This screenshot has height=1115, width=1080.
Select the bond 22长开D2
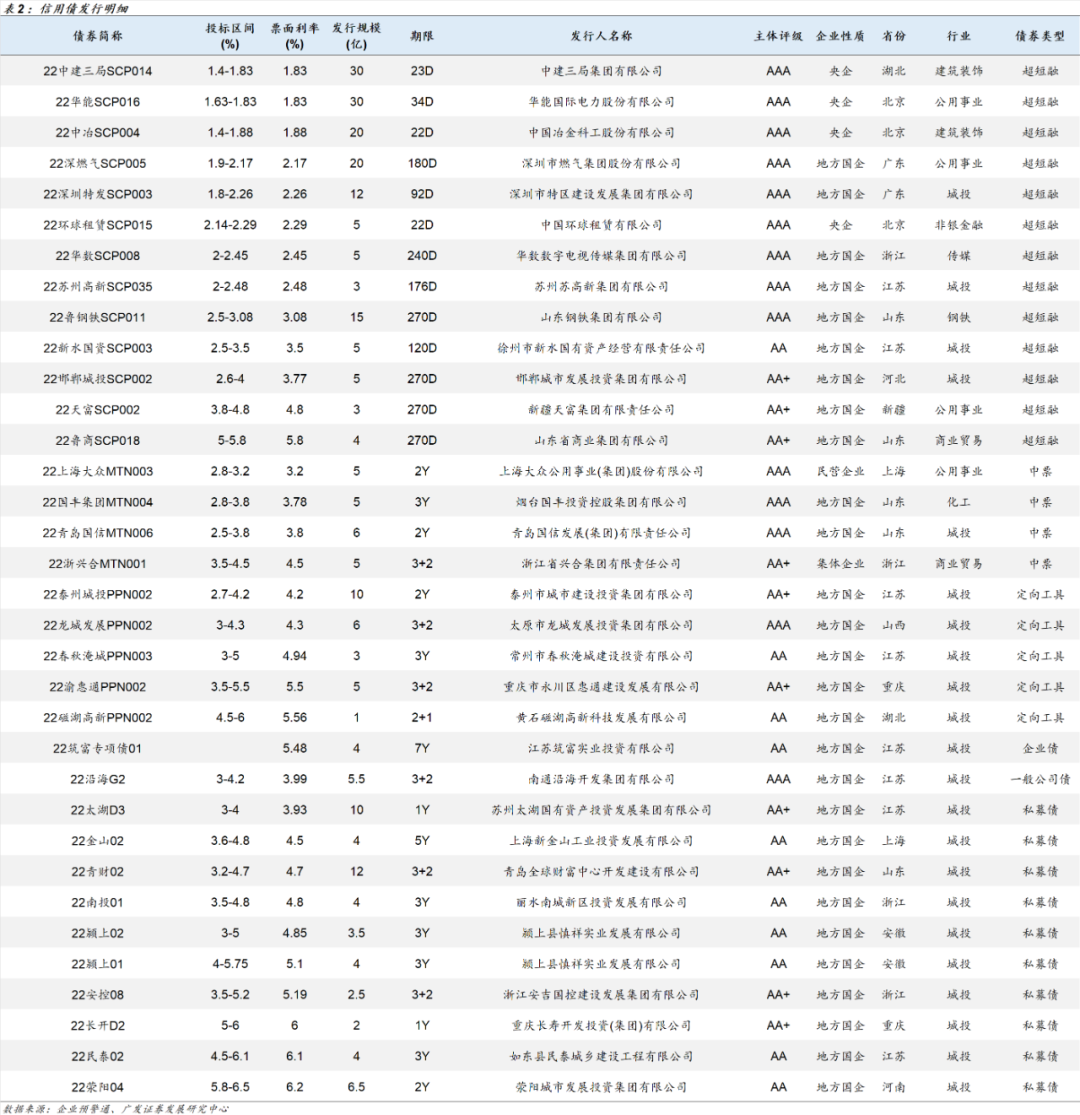click(x=97, y=1025)
